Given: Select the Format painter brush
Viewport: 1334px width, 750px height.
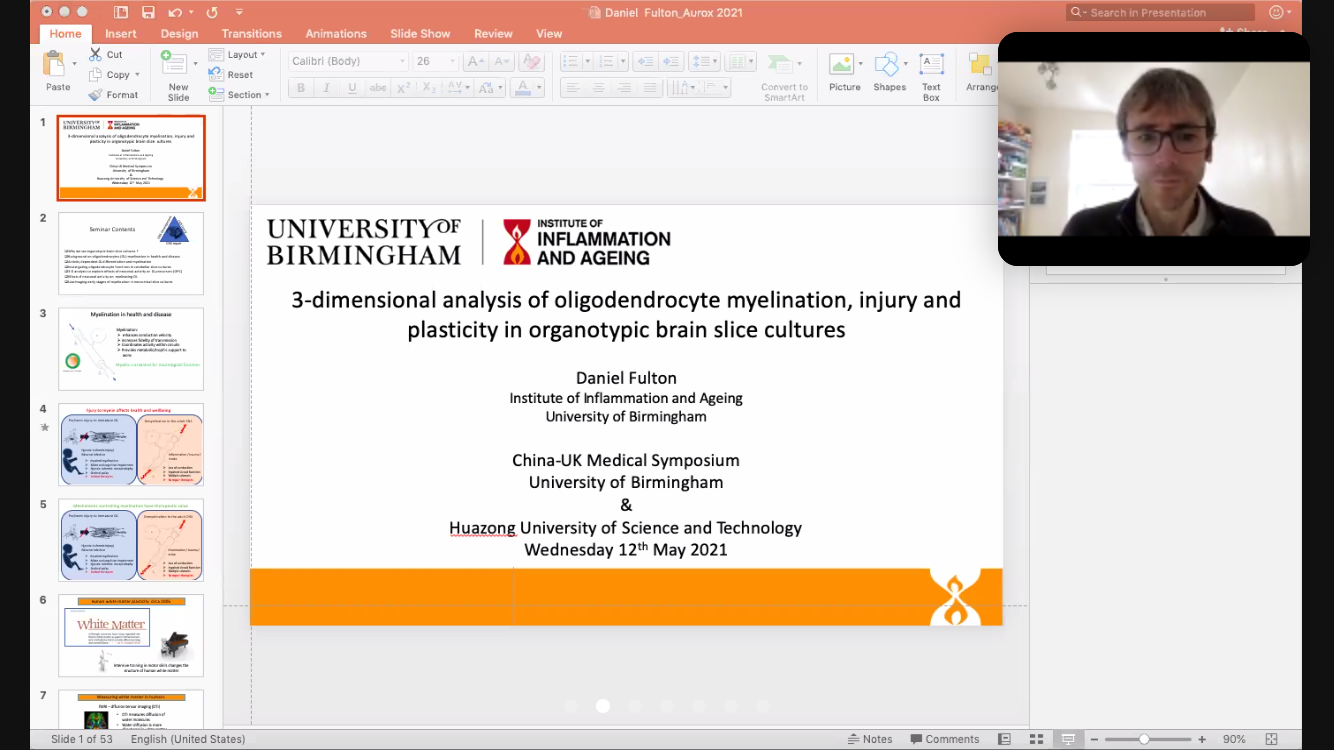Looking at the screenshot, I should pos(113,95).
